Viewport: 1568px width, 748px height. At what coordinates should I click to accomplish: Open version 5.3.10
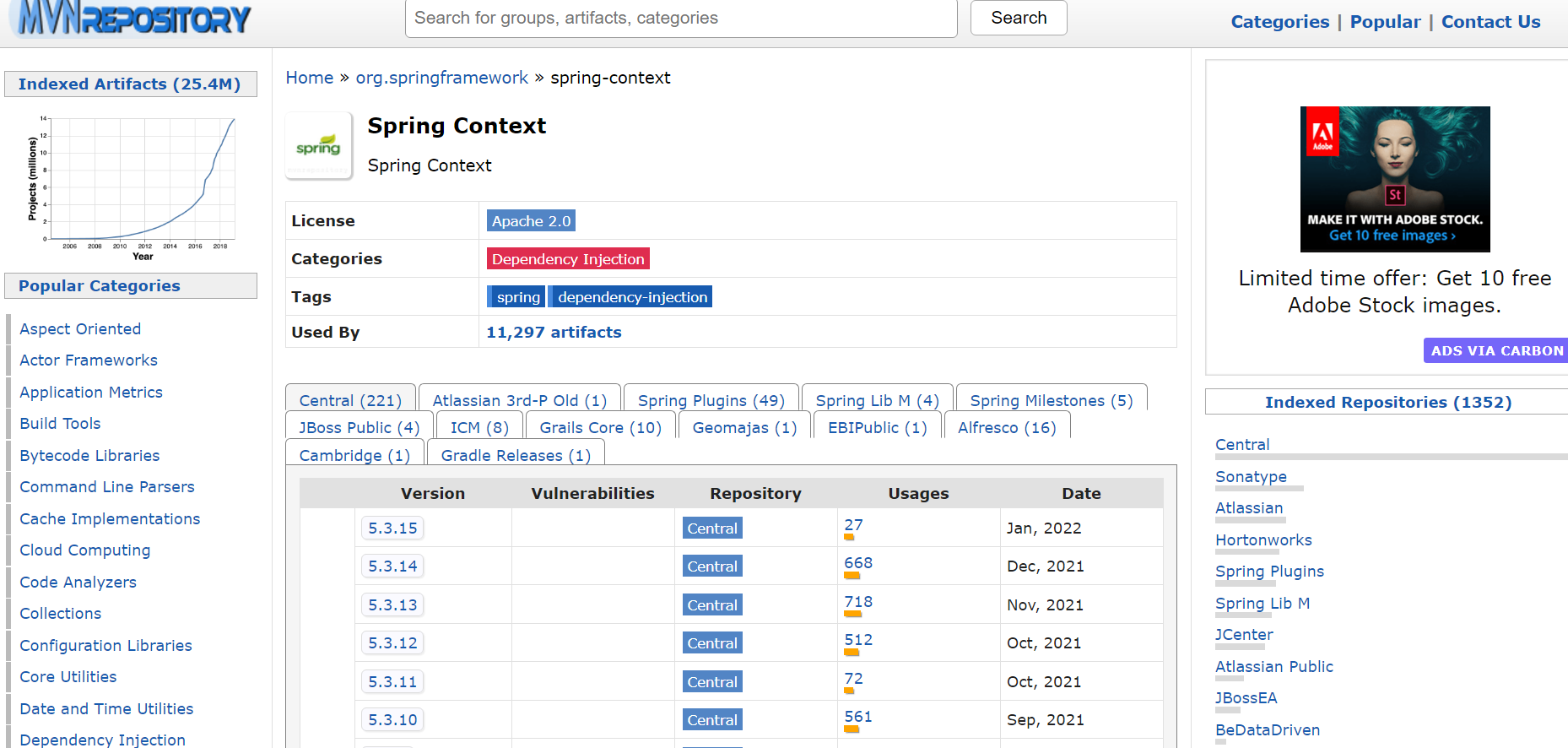[392, 720]
